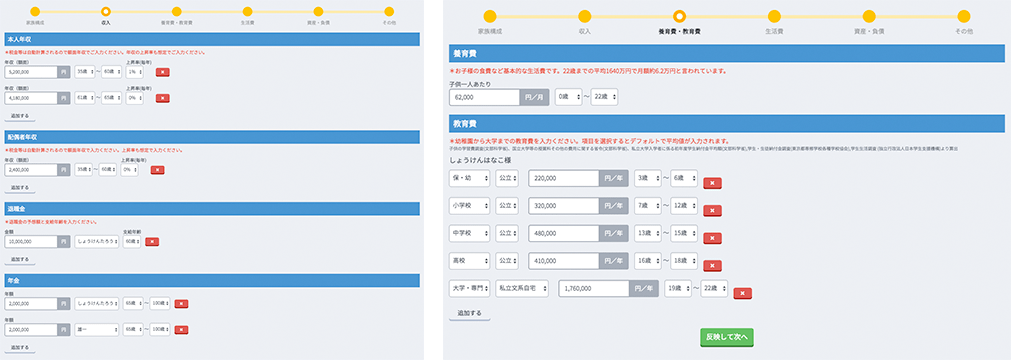The image size is (1011, 360).
Task: Choose recipient in 退職金 name dropdown
Action: point(97,242)
